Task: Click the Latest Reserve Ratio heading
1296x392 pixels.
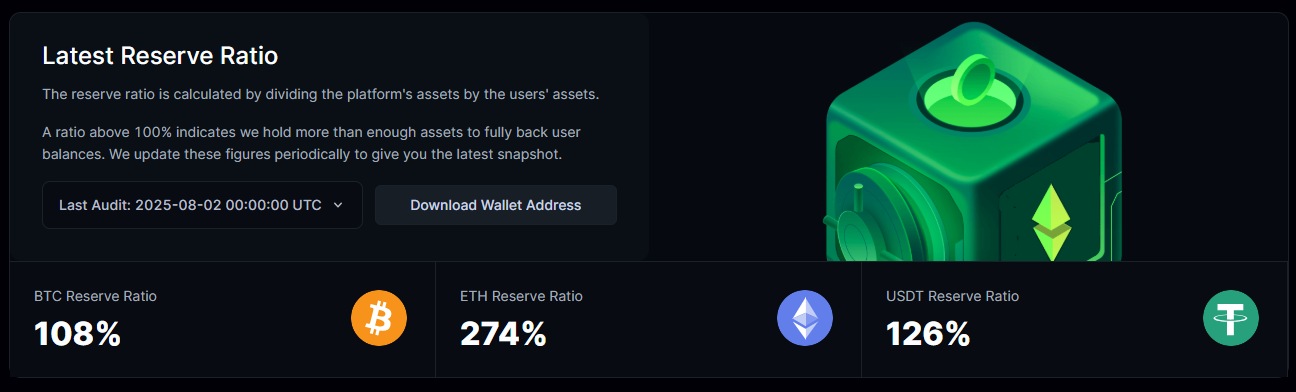Action: [160, 56]
